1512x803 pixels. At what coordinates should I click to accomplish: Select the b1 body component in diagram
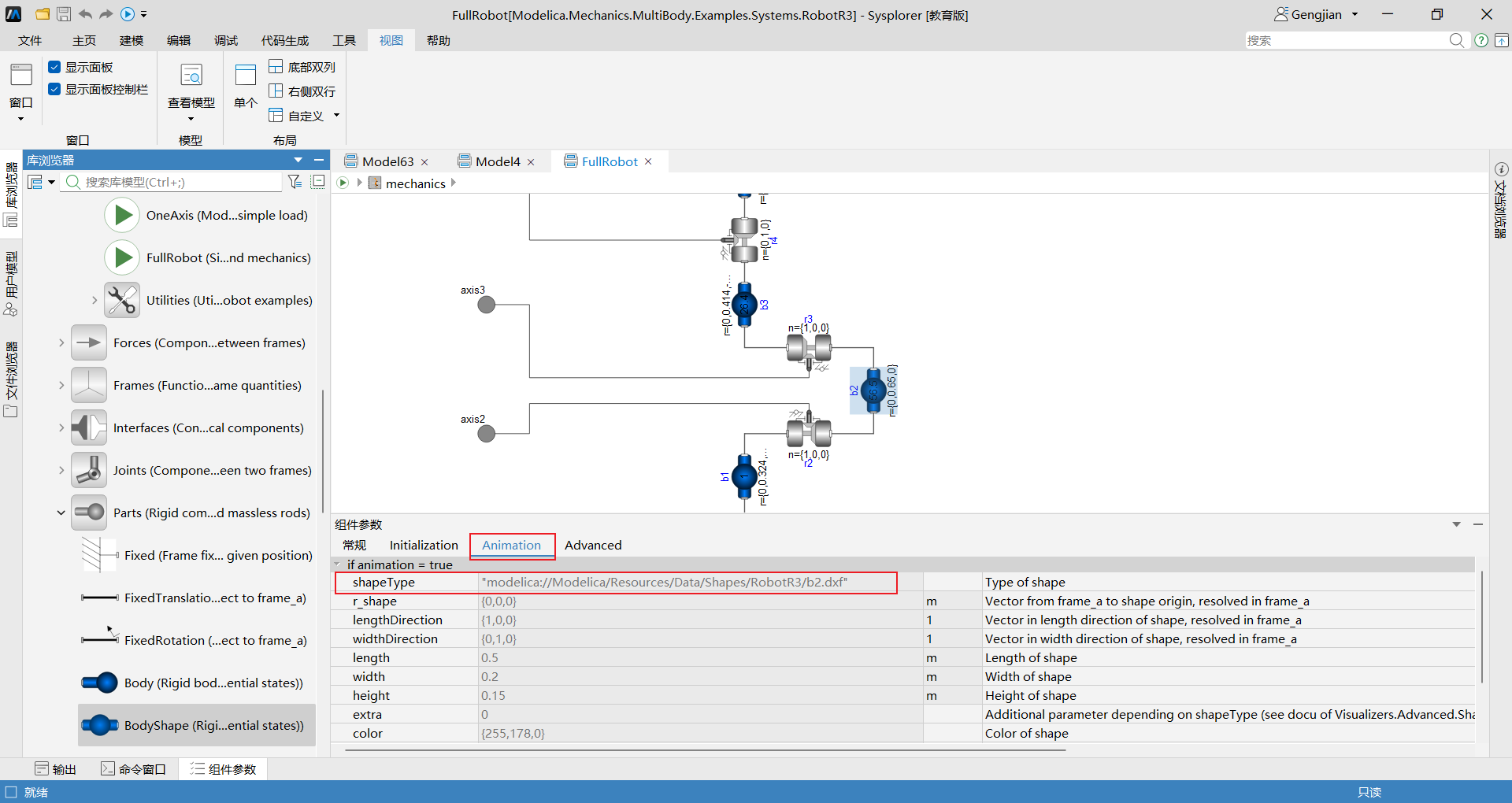pos(744,476)
